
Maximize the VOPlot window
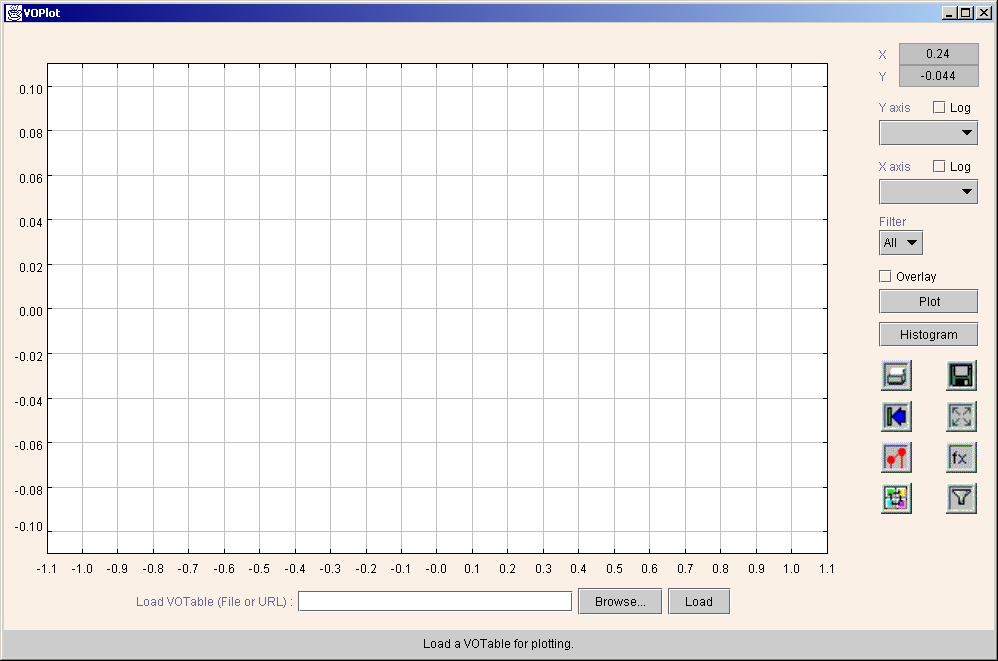[x=966, y=13]
